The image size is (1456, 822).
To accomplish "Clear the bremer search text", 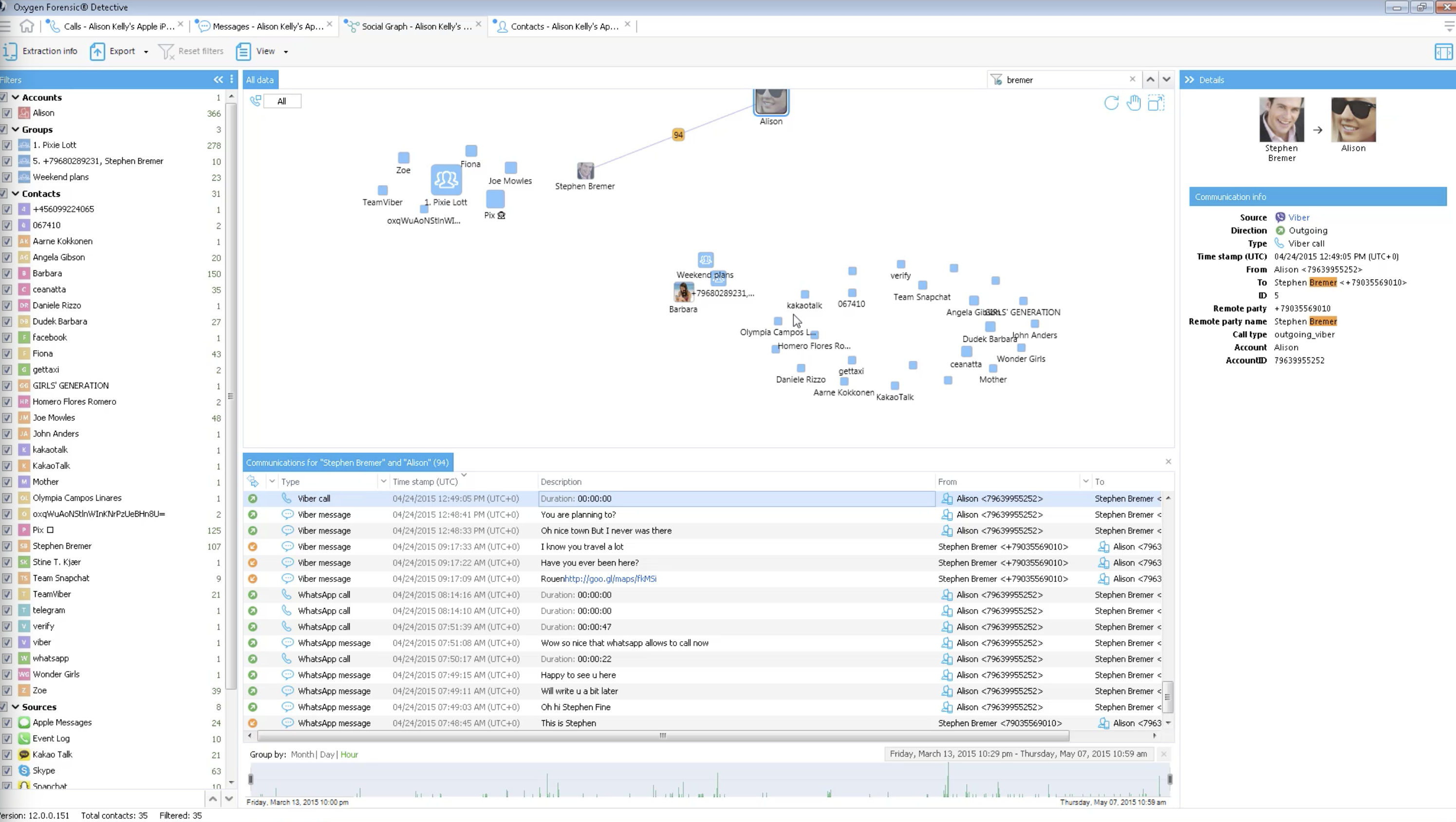I will coord(1132,79).
